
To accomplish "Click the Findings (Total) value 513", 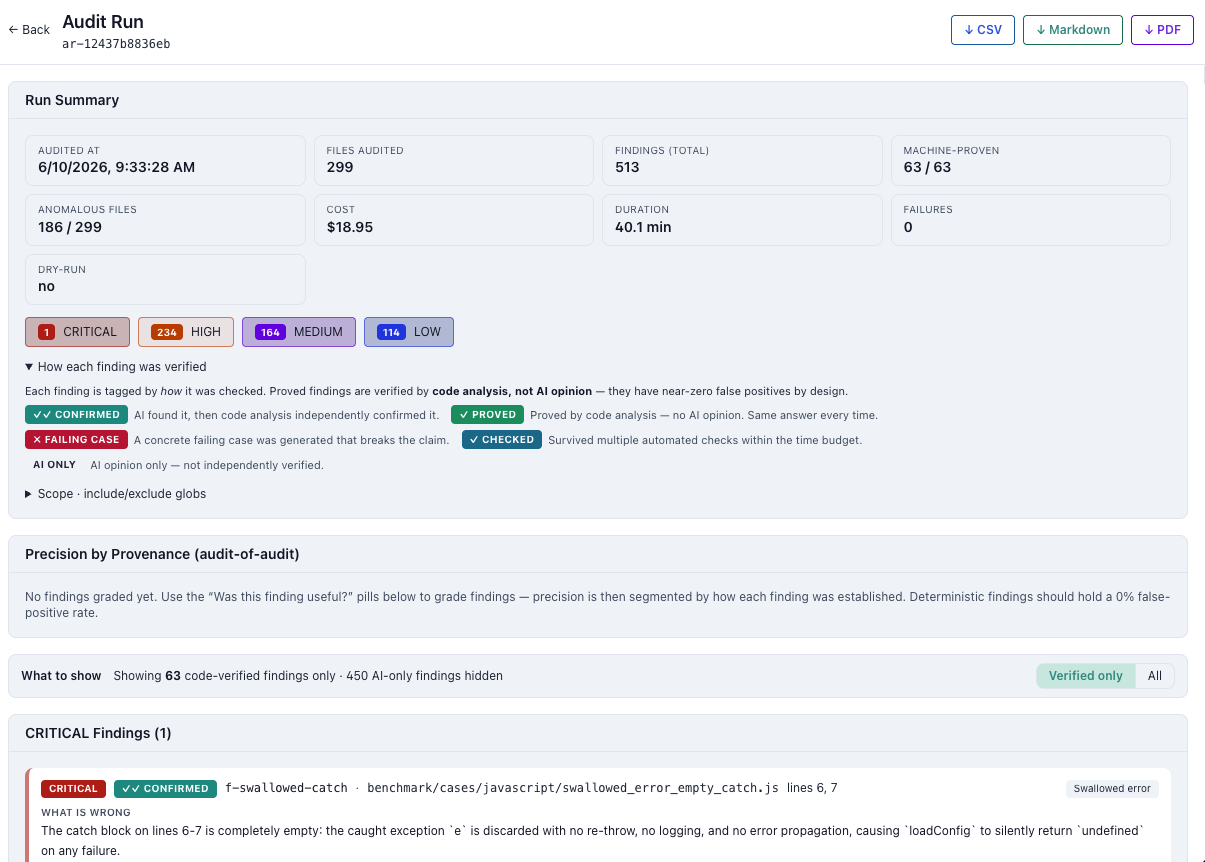I will [x=627, y=167].
